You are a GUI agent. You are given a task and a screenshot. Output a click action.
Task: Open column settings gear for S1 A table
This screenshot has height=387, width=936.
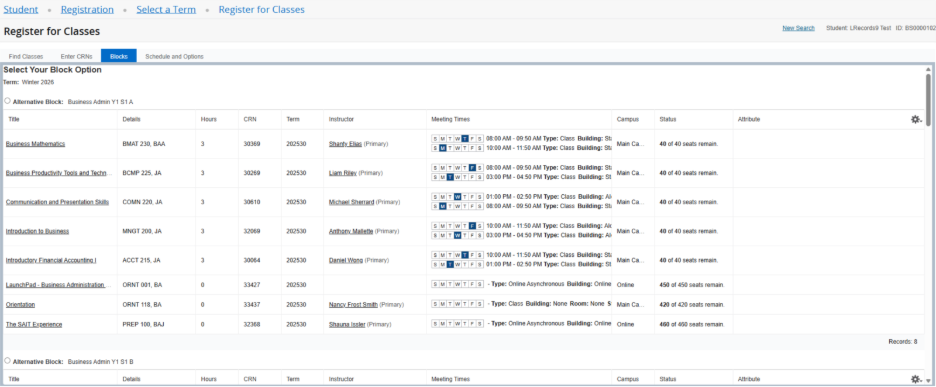[x=916, y=119]
